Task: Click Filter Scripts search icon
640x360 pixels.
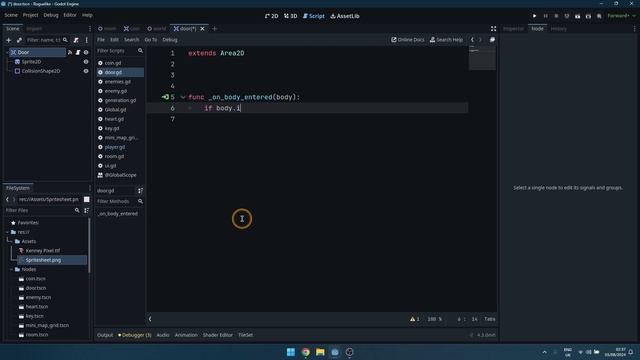Action: pyautogui.click(x=140, y=51)
